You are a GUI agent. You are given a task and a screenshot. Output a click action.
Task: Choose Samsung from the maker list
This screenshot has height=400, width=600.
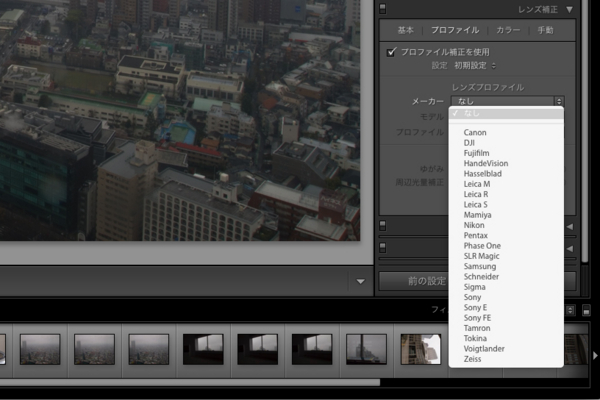[x=506, y=266]
